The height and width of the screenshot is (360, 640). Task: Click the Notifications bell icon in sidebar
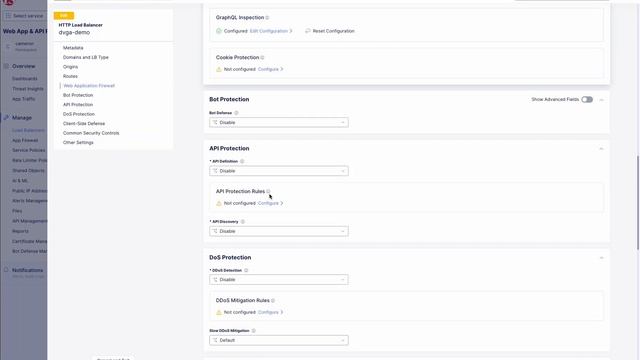pyautogui.click(x=6, y=270)
